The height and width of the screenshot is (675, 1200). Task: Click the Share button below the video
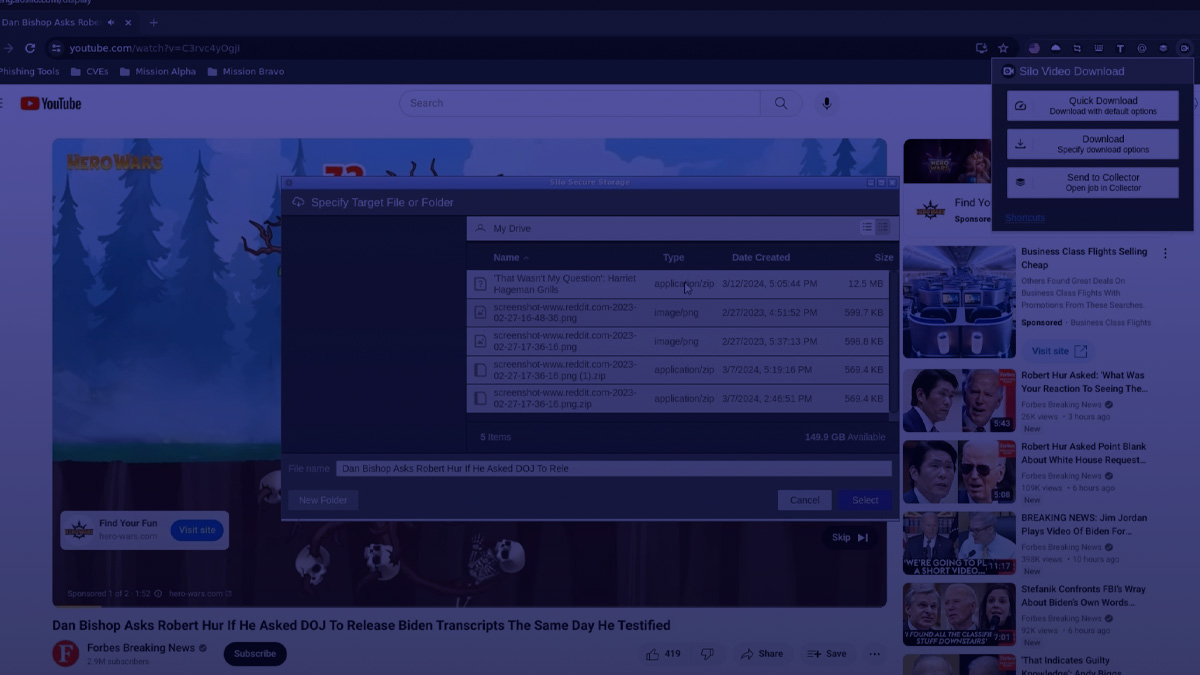(761, 654)
